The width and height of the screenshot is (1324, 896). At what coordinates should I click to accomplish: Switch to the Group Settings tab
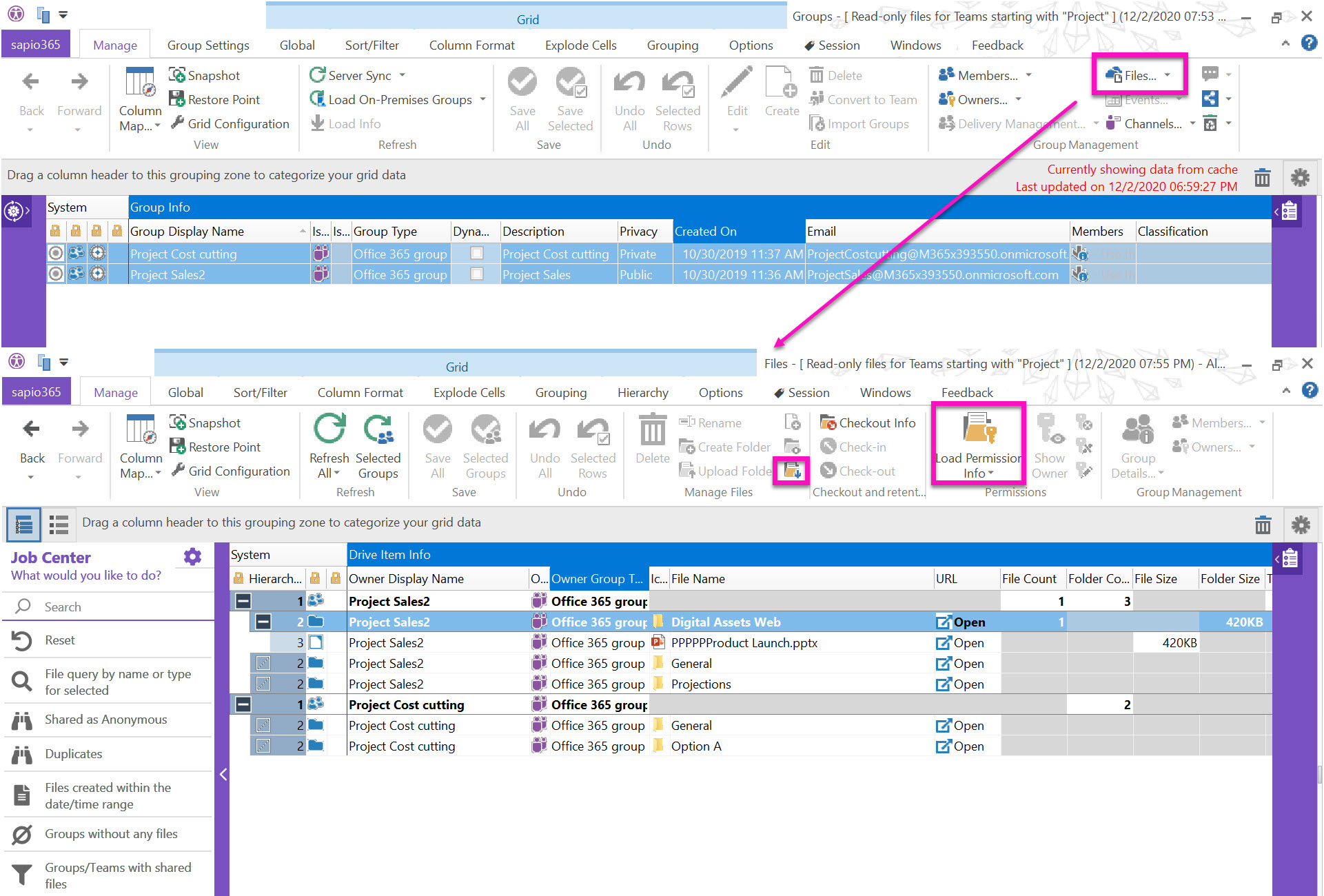(208, 45)
